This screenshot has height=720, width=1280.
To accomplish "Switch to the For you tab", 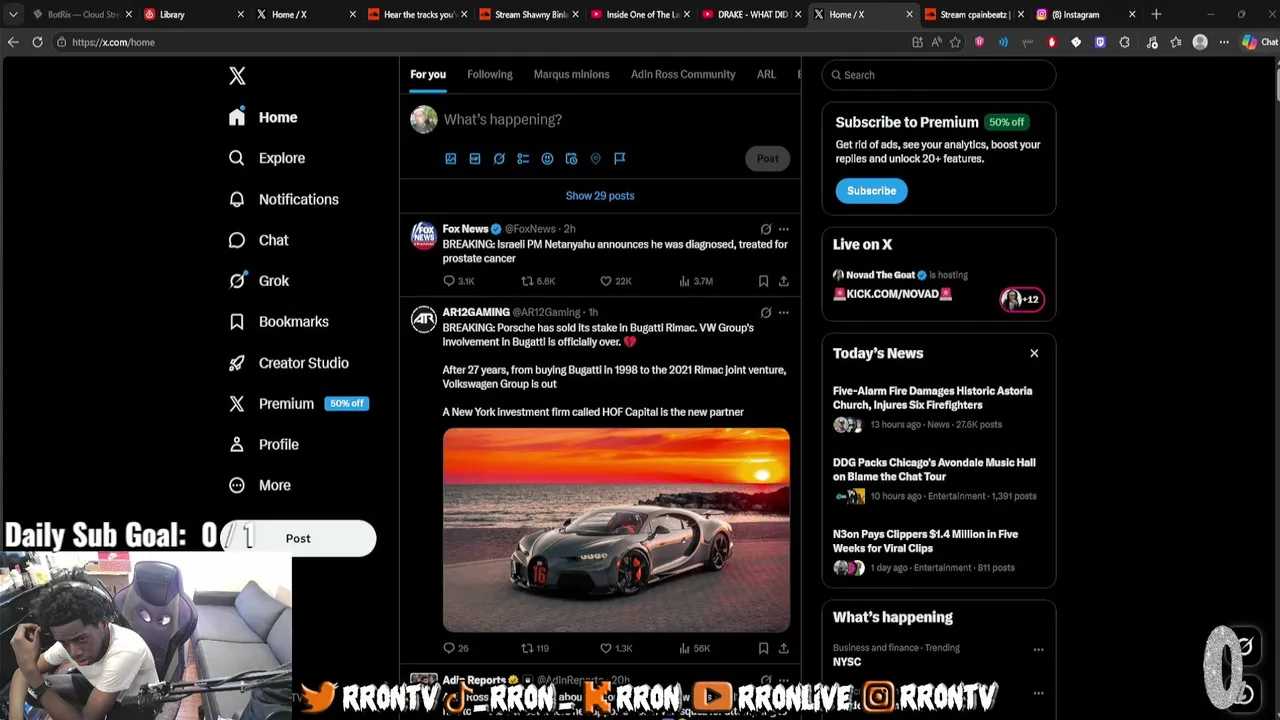I will (428, 74).
